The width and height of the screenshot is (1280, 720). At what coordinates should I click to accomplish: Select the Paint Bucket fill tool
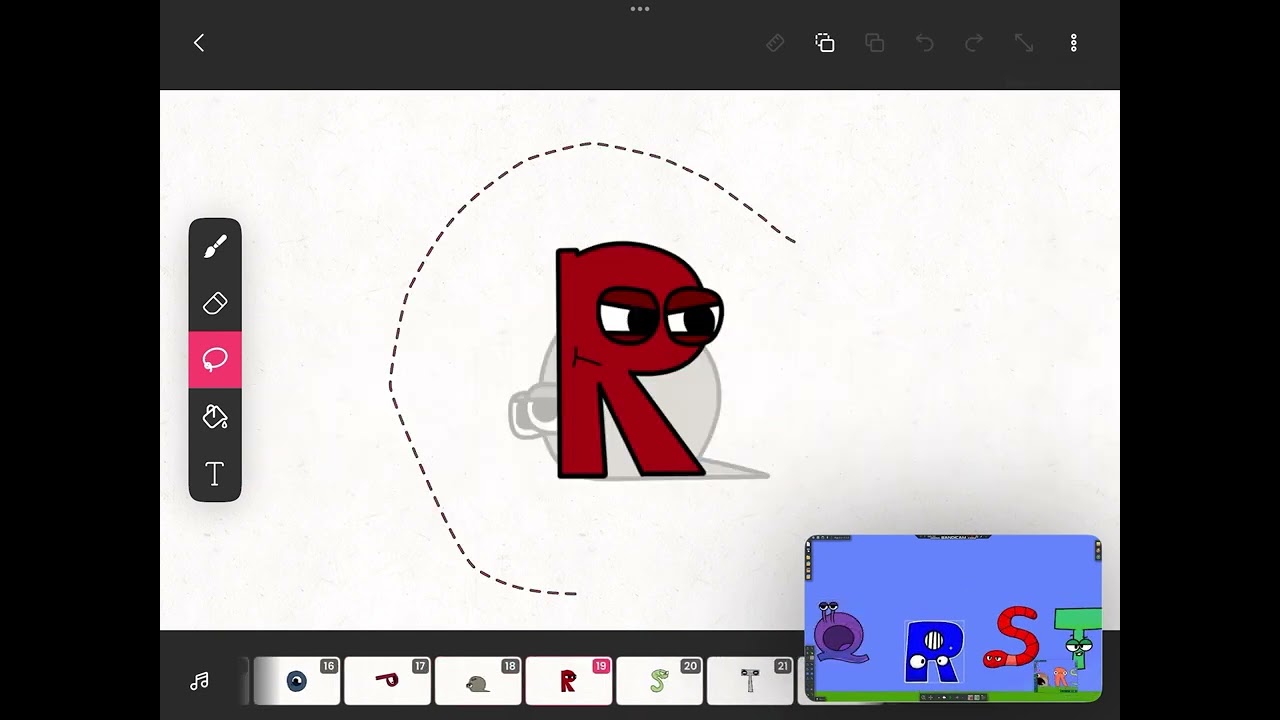click(215, 416)
